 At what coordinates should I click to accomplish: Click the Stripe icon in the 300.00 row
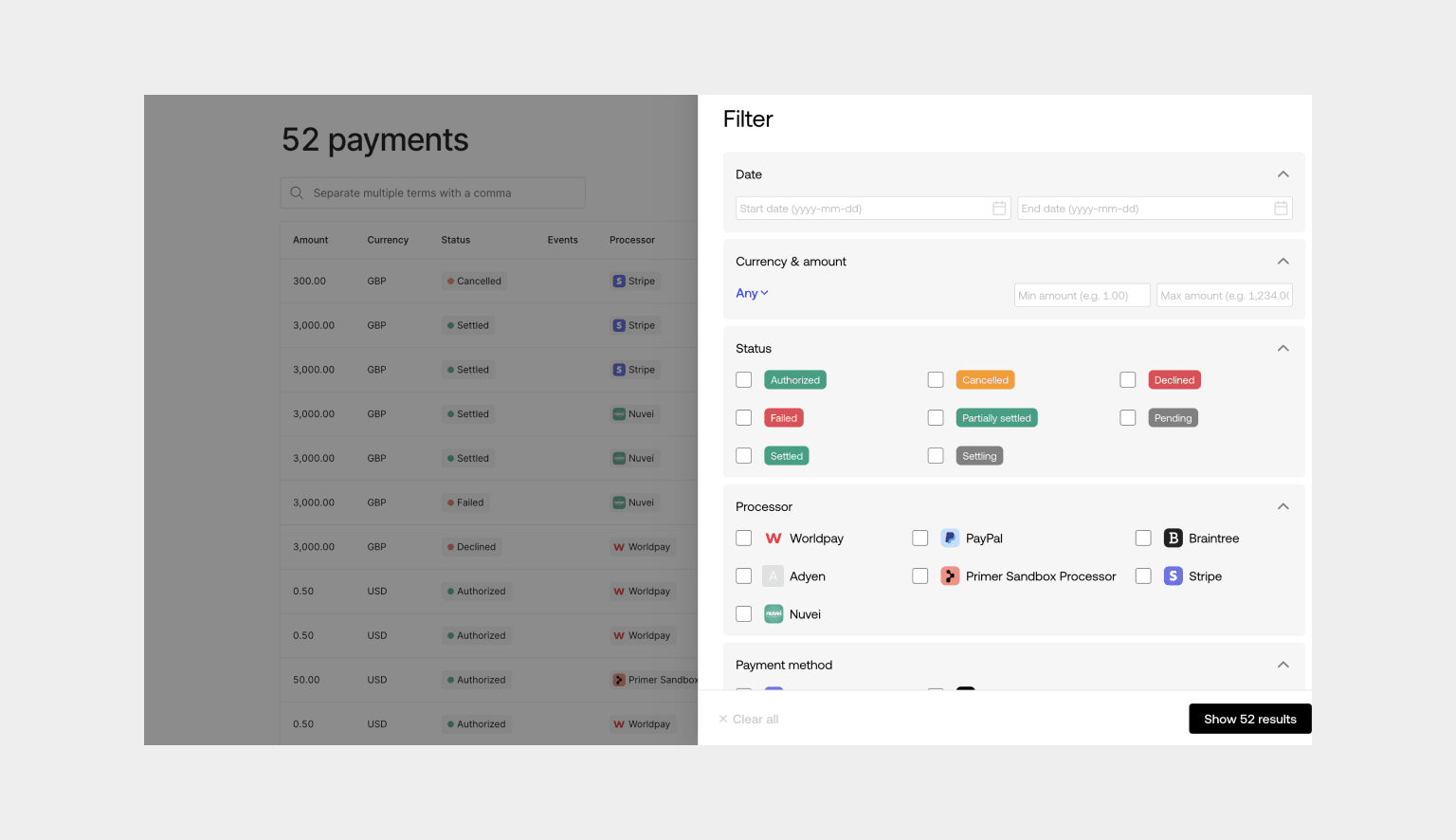click(x=619, y=282)
